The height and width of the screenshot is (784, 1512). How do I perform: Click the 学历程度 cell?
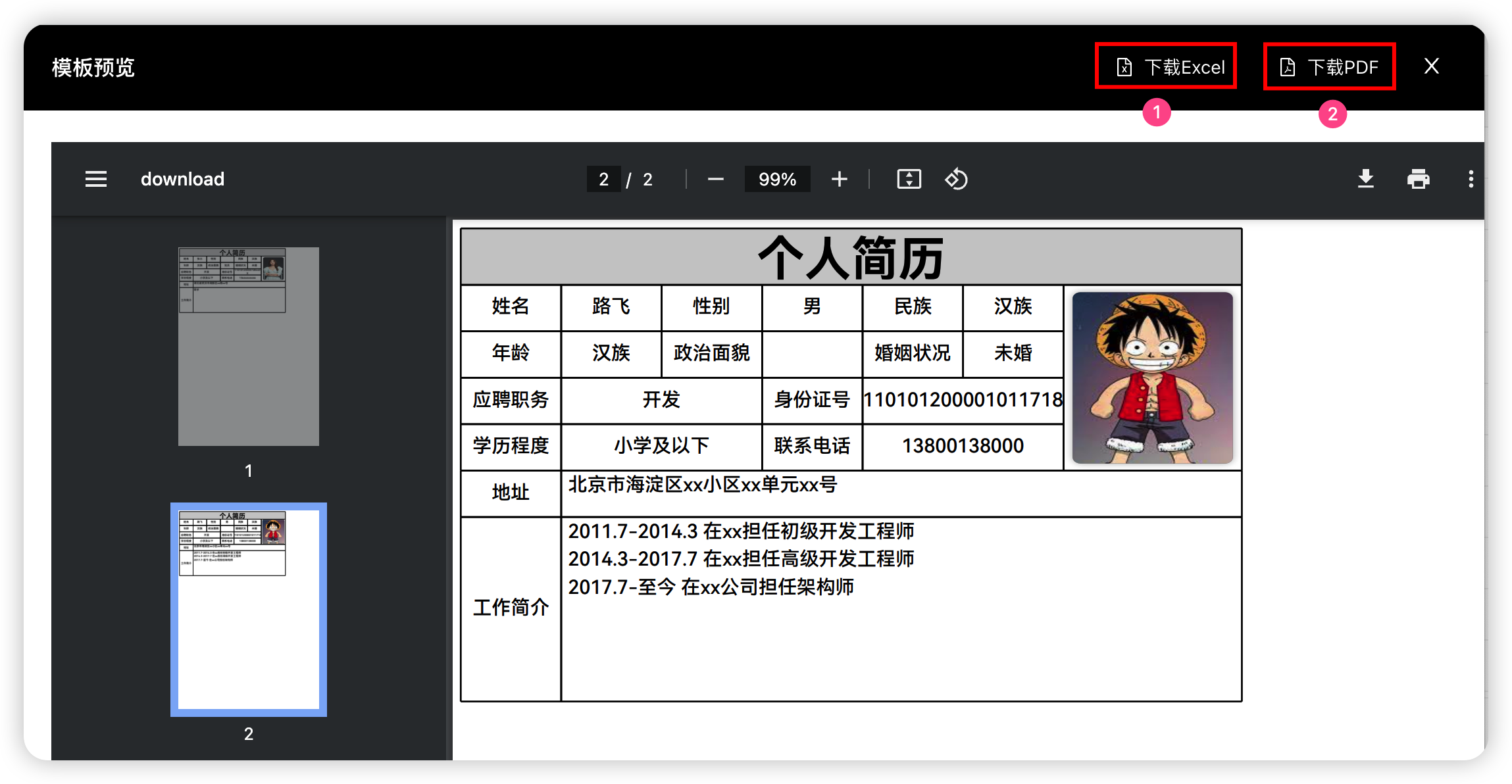click(511, 446)
